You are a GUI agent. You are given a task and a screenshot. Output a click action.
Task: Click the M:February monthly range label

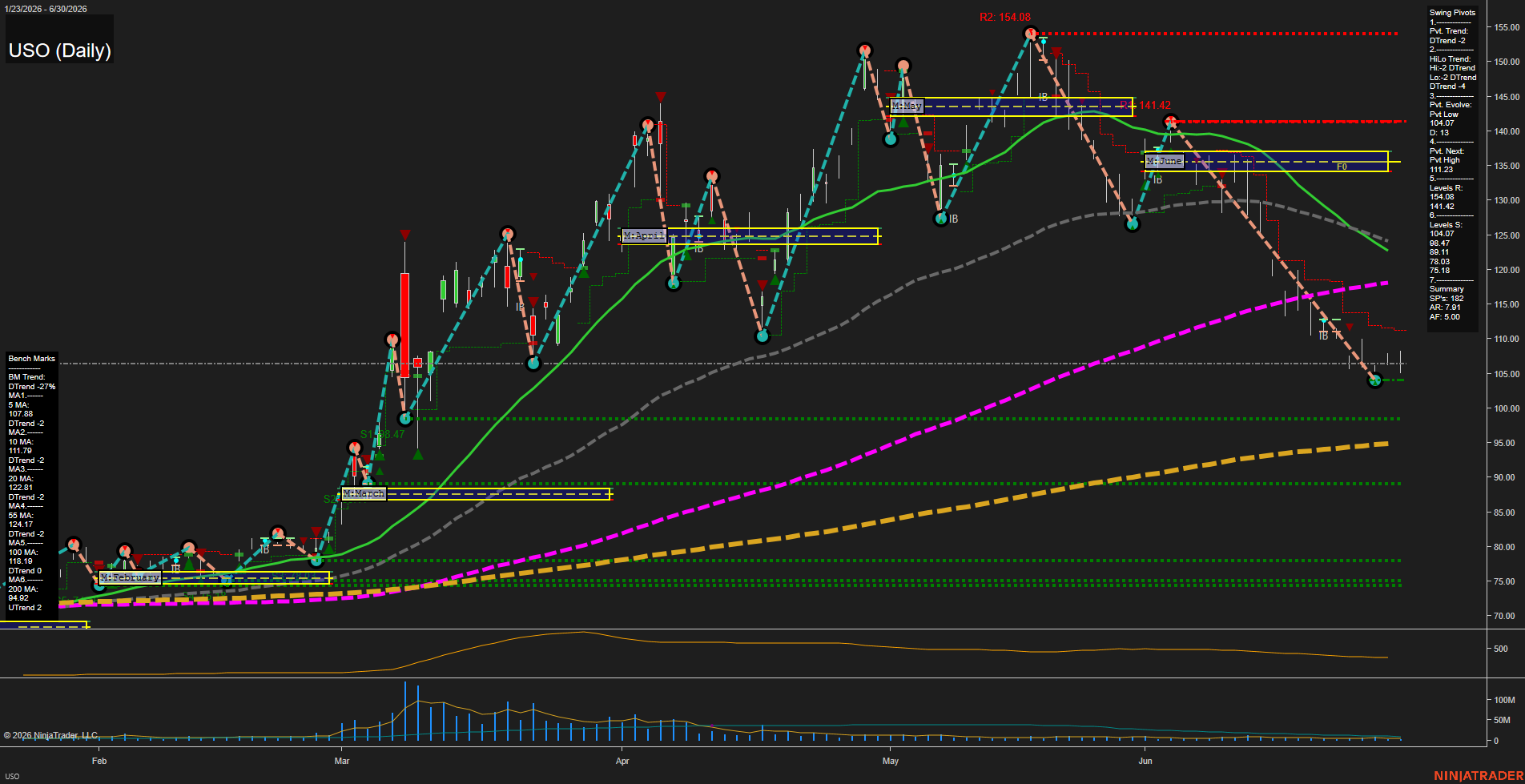[x=130, y=577]
